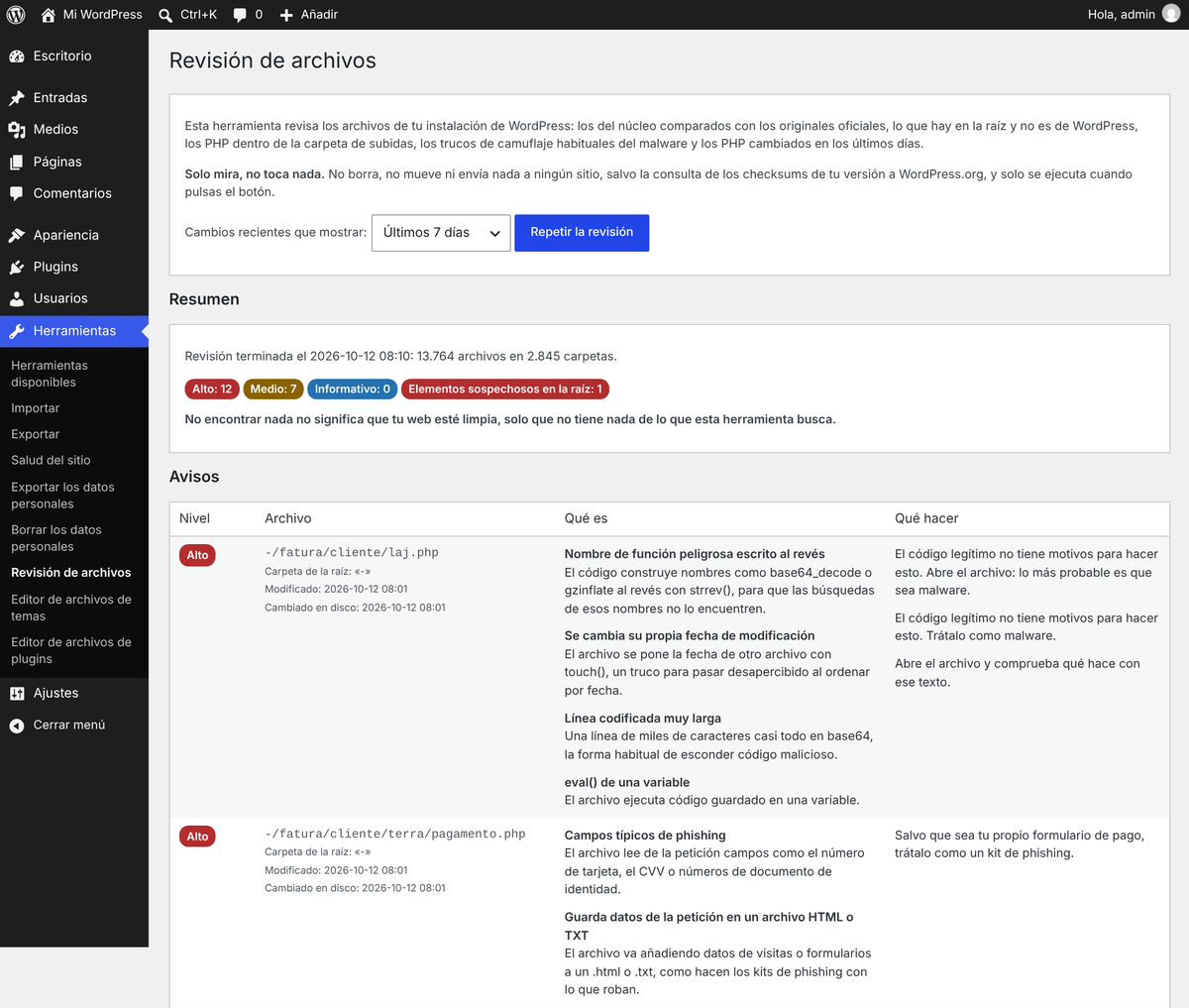Open the Últimos 7 días dropdown
Screen dimensions: 1189x1008
tap(441, 233)
